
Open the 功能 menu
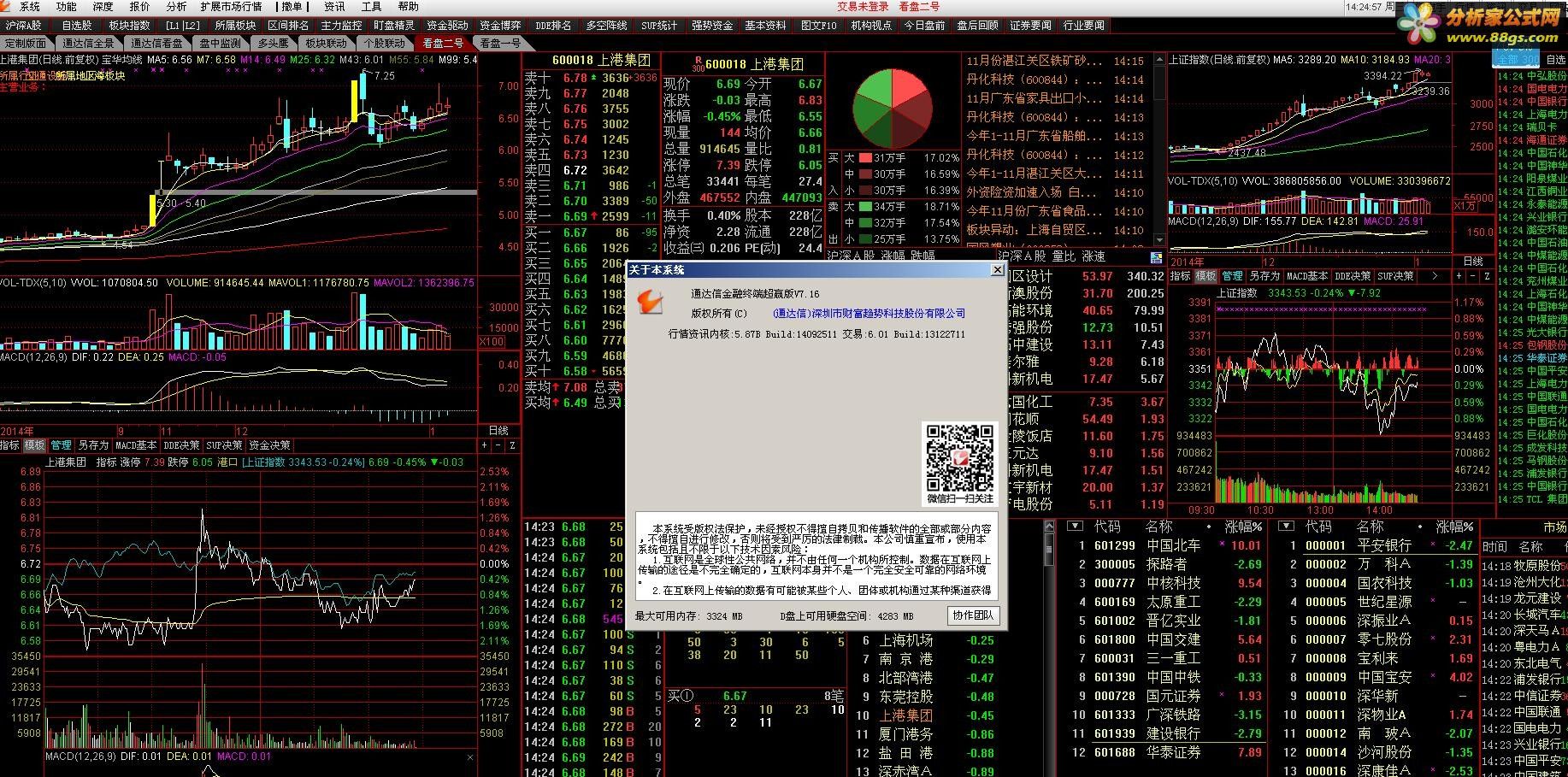point(66,7)
